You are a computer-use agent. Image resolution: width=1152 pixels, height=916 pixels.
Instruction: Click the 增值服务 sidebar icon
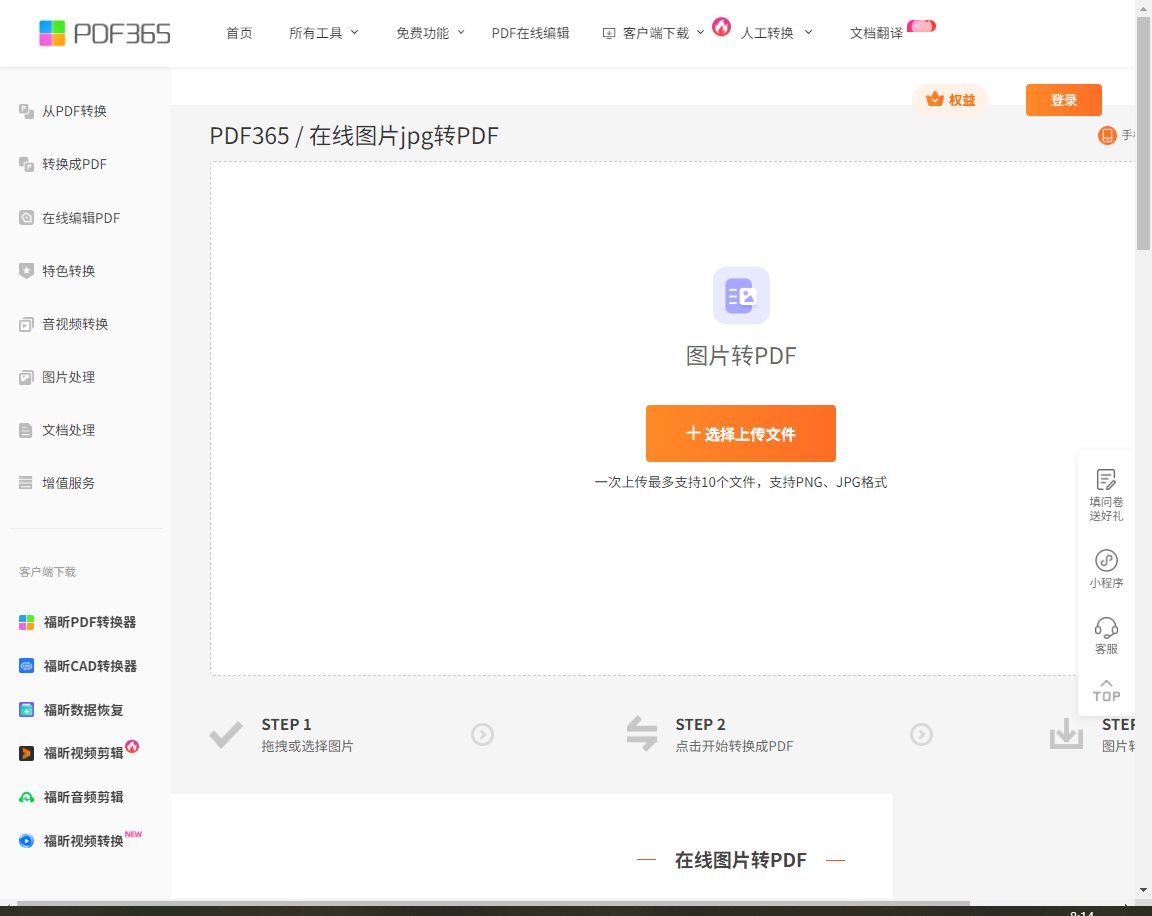click(26, 483)
